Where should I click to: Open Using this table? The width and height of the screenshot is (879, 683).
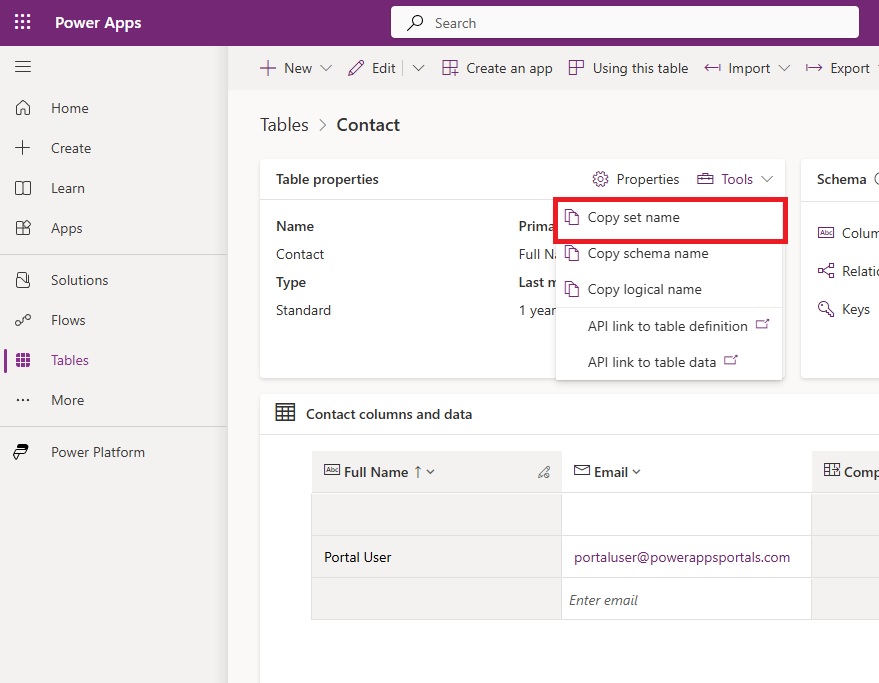[628, 68]
